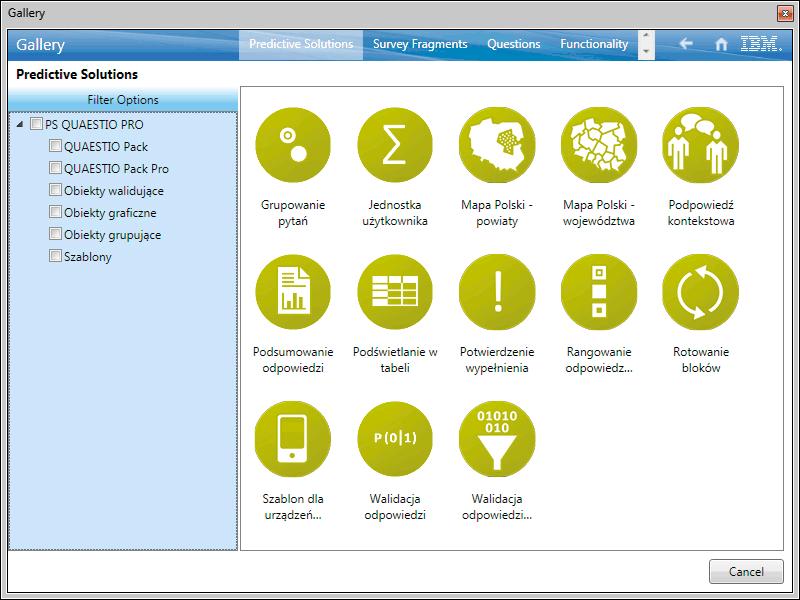Click the Szablon dla urządzeń label
This screenshot has width=800, height=600.
[293, 507]
